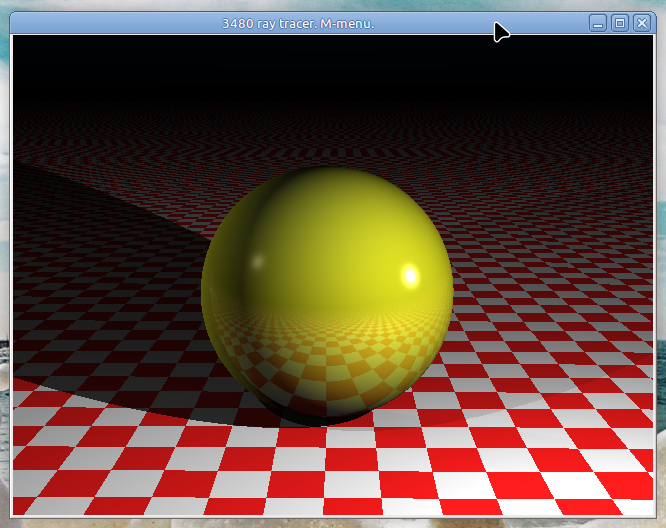Click the top edge of the yellow sphere
Screen dimensions: 666x528
(x=327, y=172)
